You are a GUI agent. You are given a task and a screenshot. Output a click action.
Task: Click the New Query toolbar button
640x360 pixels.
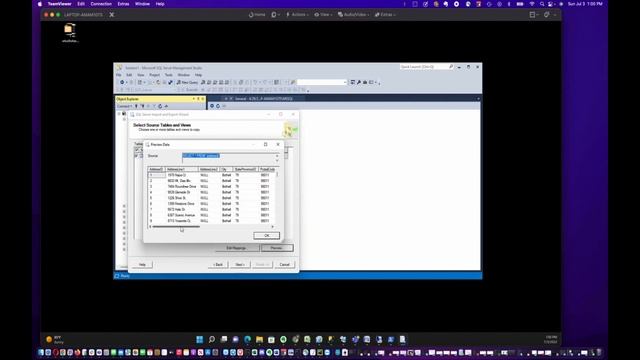click(187, 82)
